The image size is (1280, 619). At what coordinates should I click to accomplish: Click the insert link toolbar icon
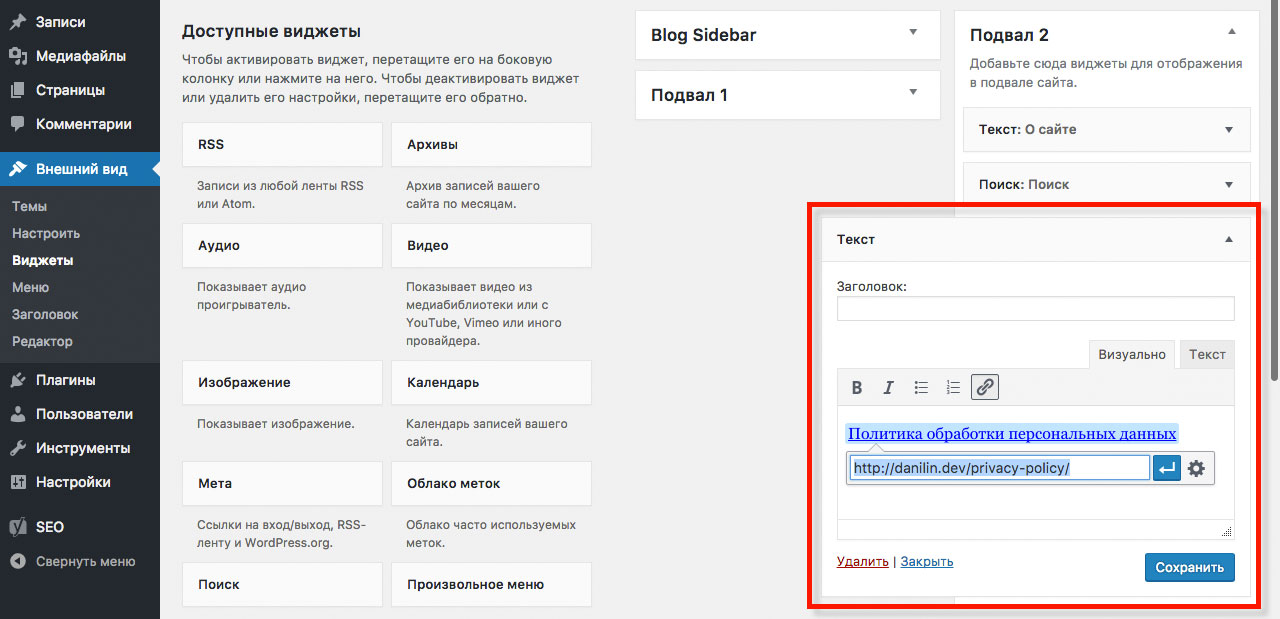pos(985,388)
